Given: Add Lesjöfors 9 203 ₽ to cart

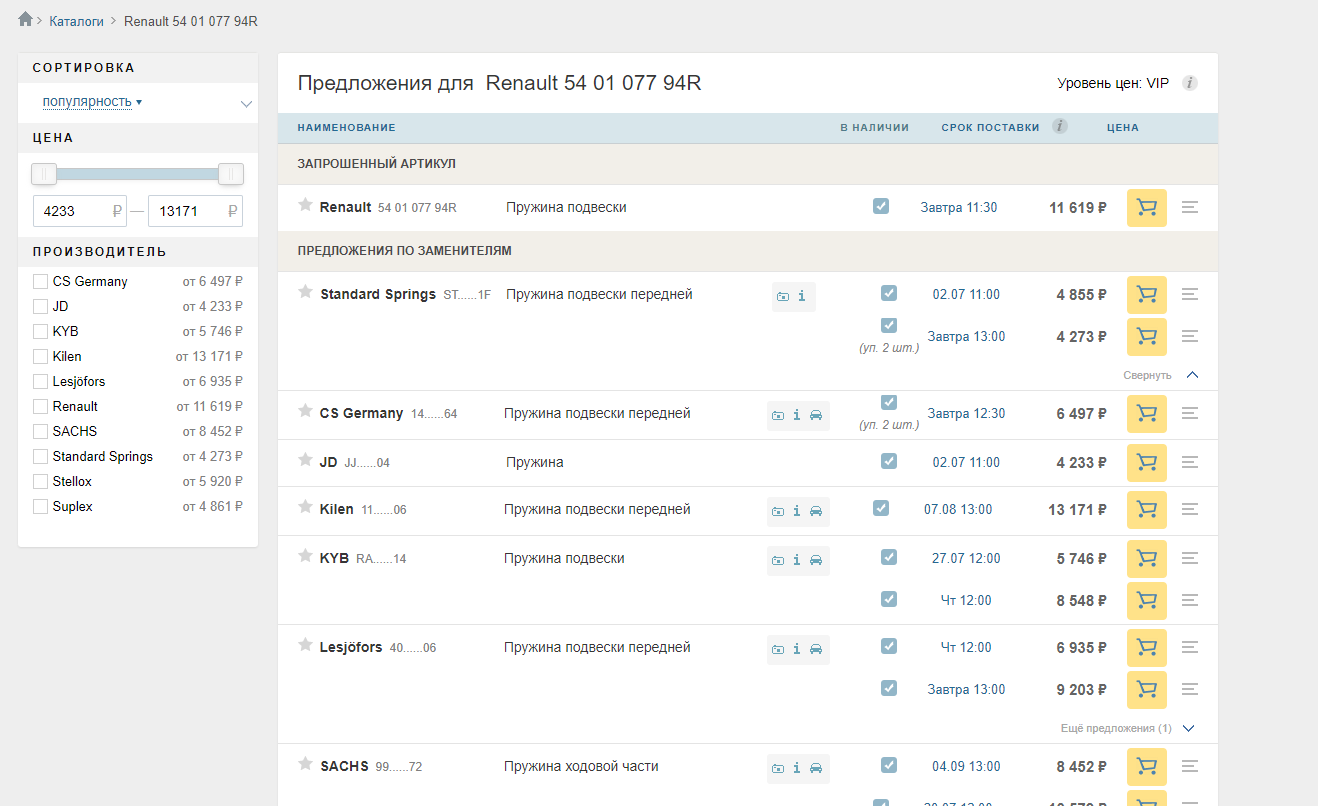Looking at the screenshot, I should point(1147,690).
